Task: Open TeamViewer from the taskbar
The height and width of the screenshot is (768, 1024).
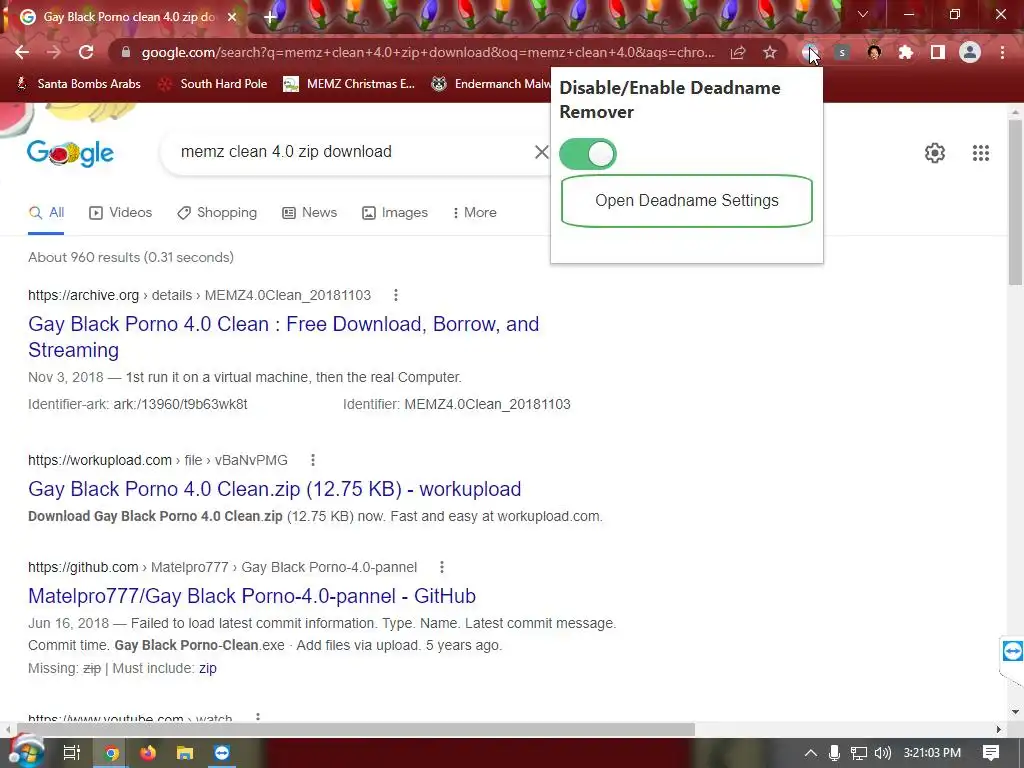Action: click(222, 753)
